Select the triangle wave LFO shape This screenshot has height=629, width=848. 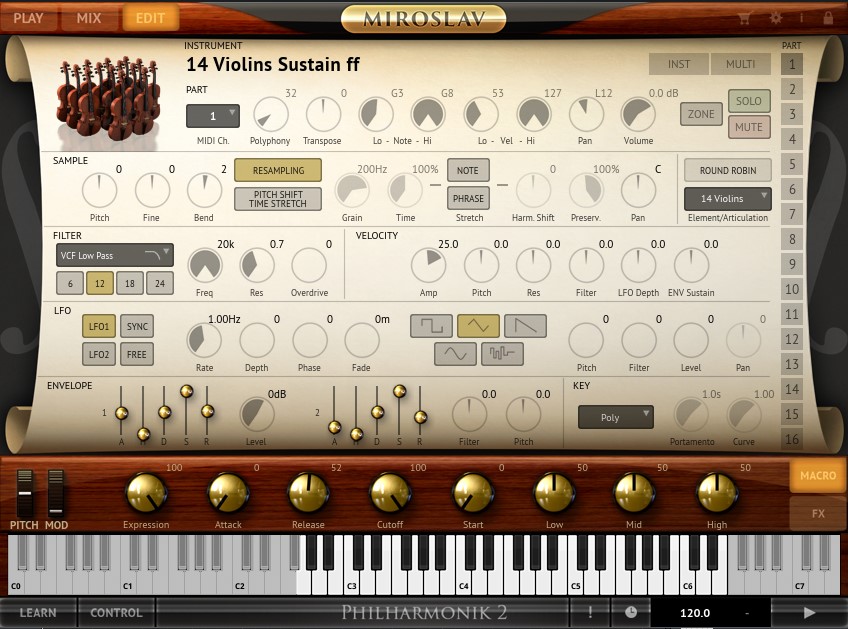point(478,326)
